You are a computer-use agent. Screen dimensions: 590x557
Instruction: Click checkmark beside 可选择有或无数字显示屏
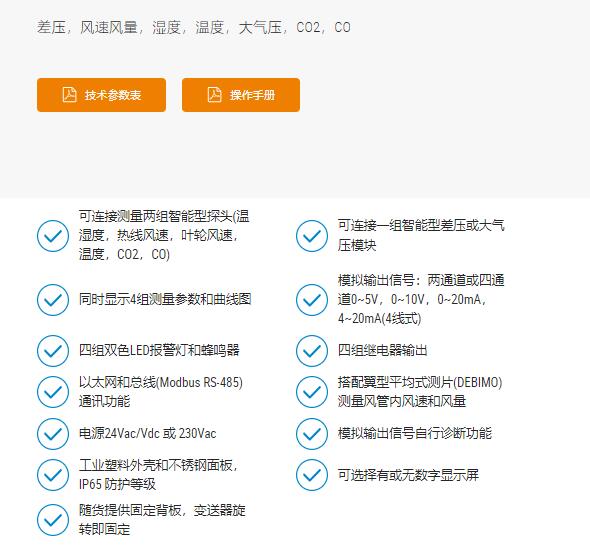tap(312, 475)
